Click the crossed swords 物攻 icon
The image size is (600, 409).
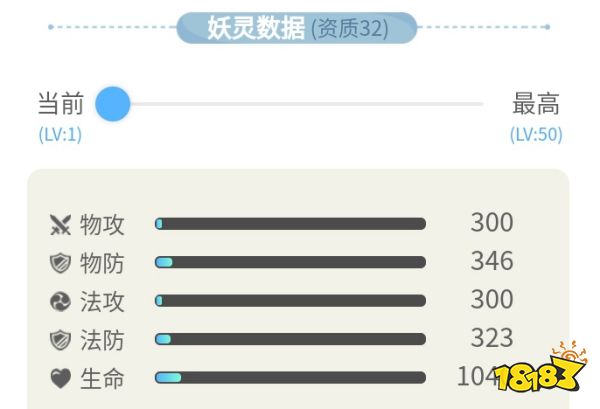click(x=60, y=224)
